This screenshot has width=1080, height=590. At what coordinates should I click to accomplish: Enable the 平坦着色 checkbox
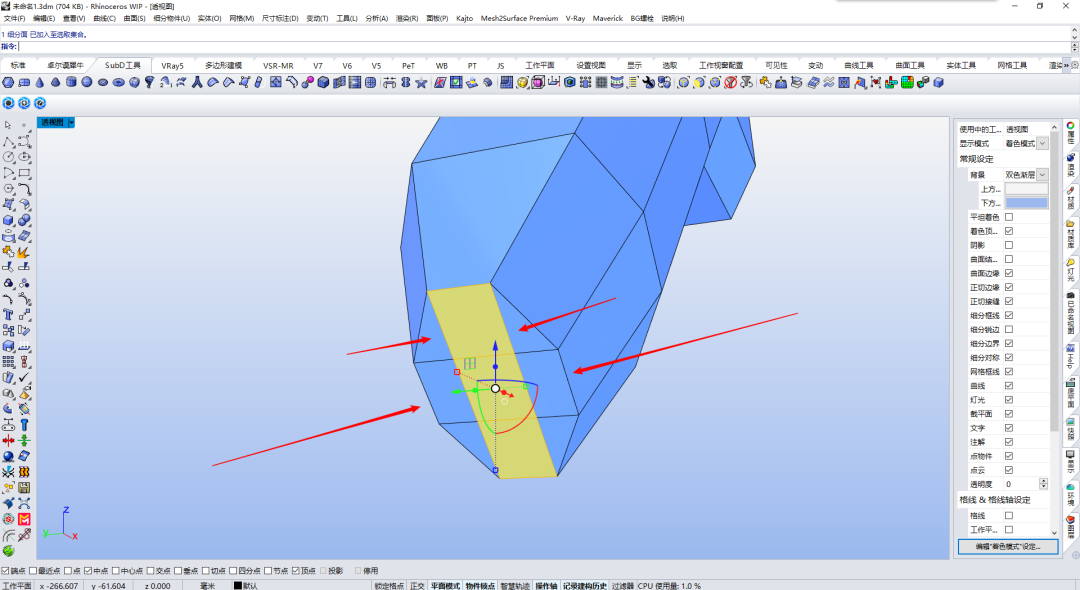pyautogui.click(x=1009, y=217)
